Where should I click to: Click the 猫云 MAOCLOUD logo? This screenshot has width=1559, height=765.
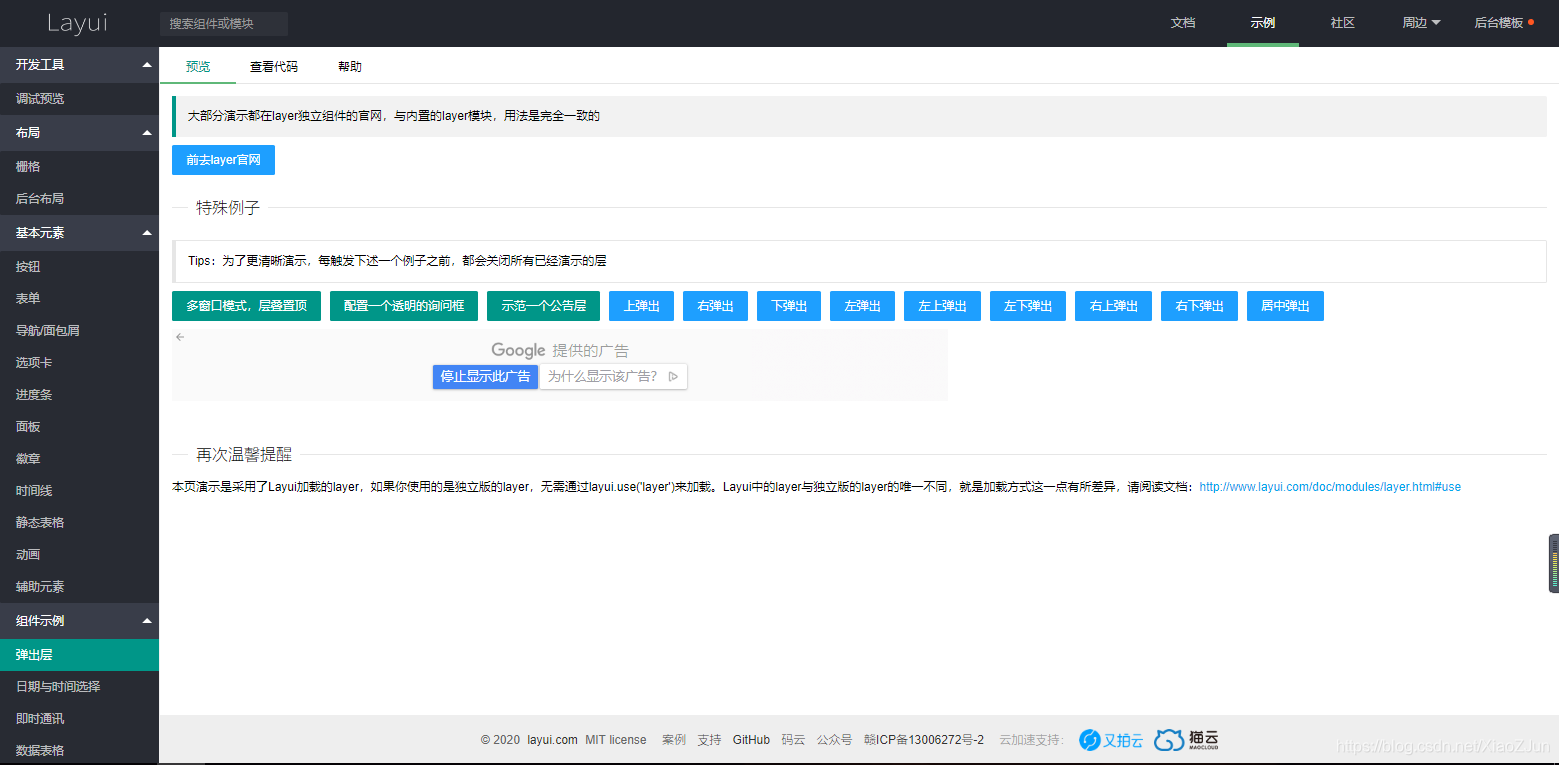pos(1187,740)
